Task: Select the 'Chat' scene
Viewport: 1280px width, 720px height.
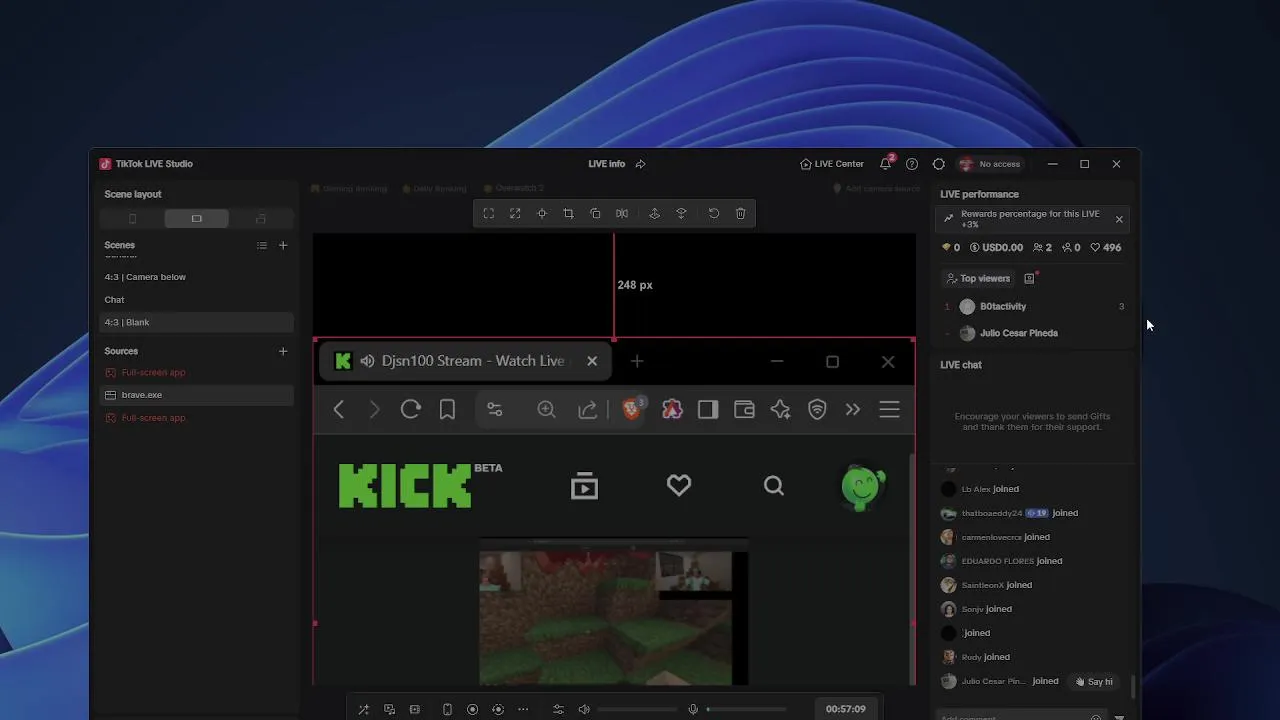Action: click(197, 300)
